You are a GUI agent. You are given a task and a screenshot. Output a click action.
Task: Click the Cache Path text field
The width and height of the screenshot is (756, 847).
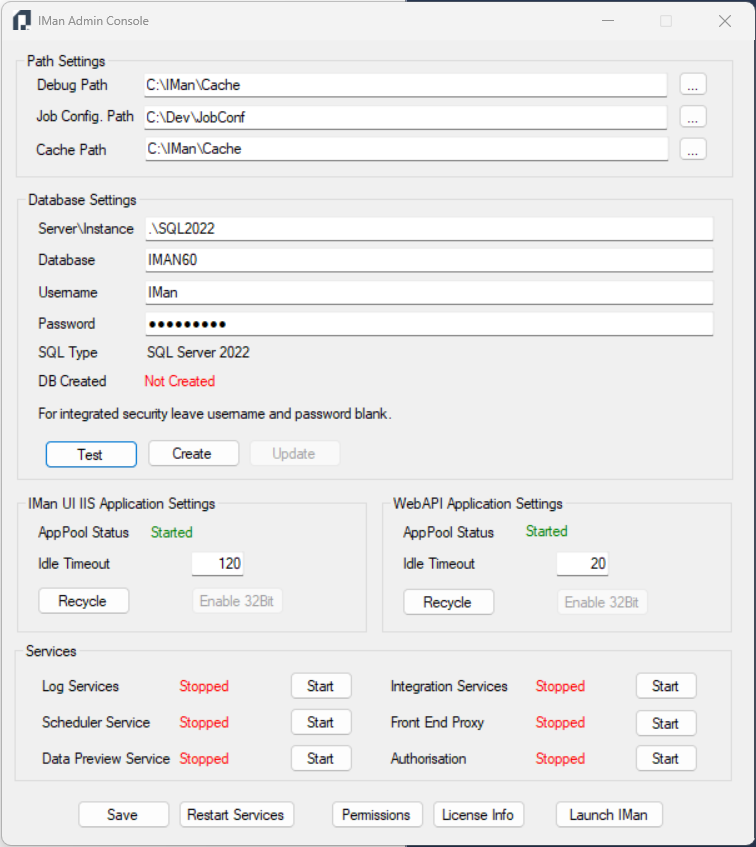click(x=406, y=149)
